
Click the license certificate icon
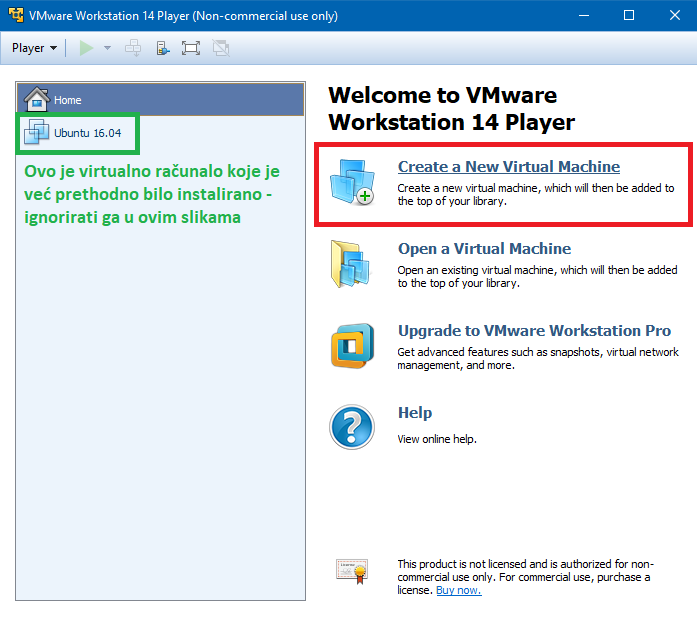point(352,571)
